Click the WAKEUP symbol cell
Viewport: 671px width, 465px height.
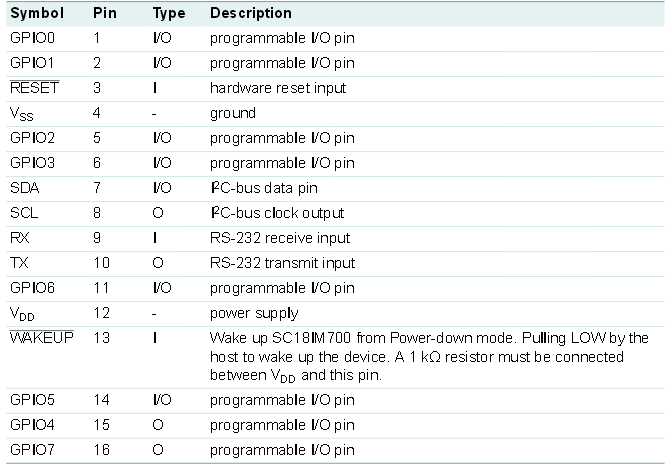tap(41, 338)
